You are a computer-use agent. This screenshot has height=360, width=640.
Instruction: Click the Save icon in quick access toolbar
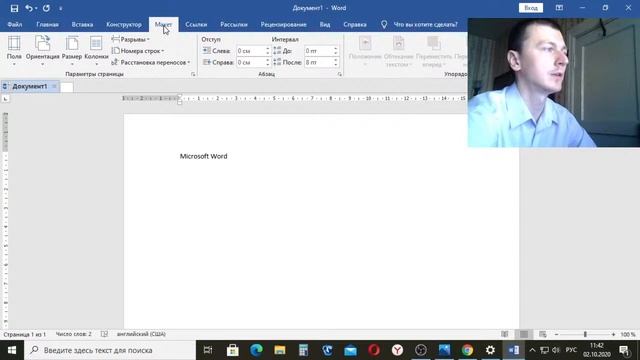[14, 8]
